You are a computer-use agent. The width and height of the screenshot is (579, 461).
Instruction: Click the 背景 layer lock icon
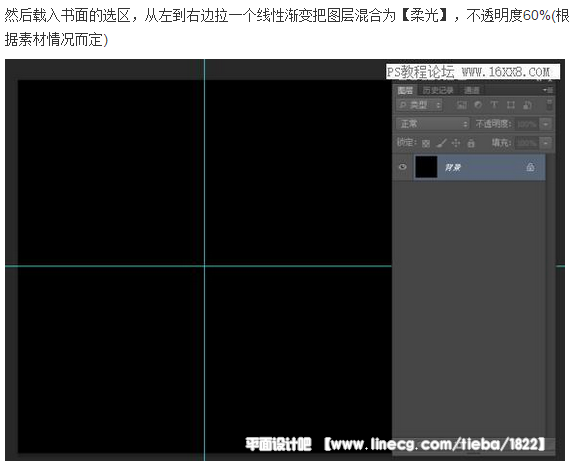(530, 167)
